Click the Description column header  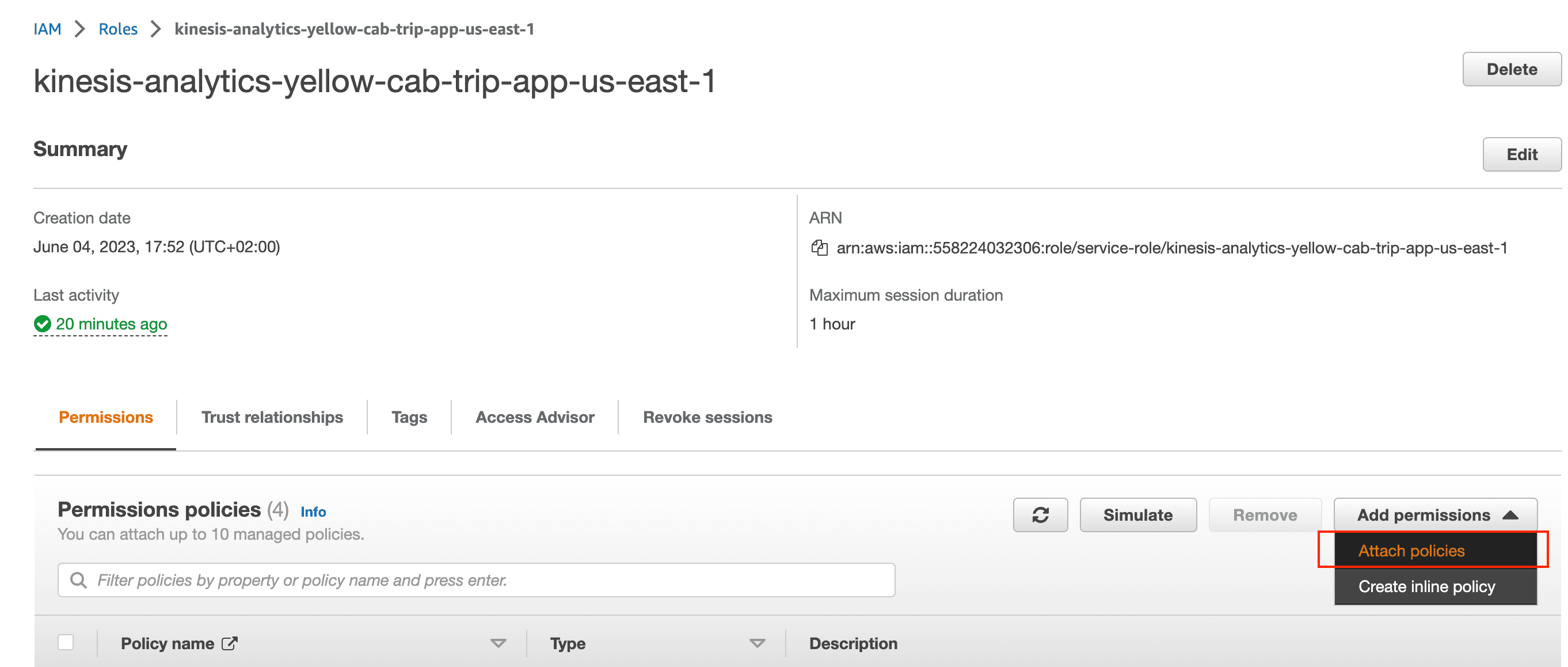852,643
